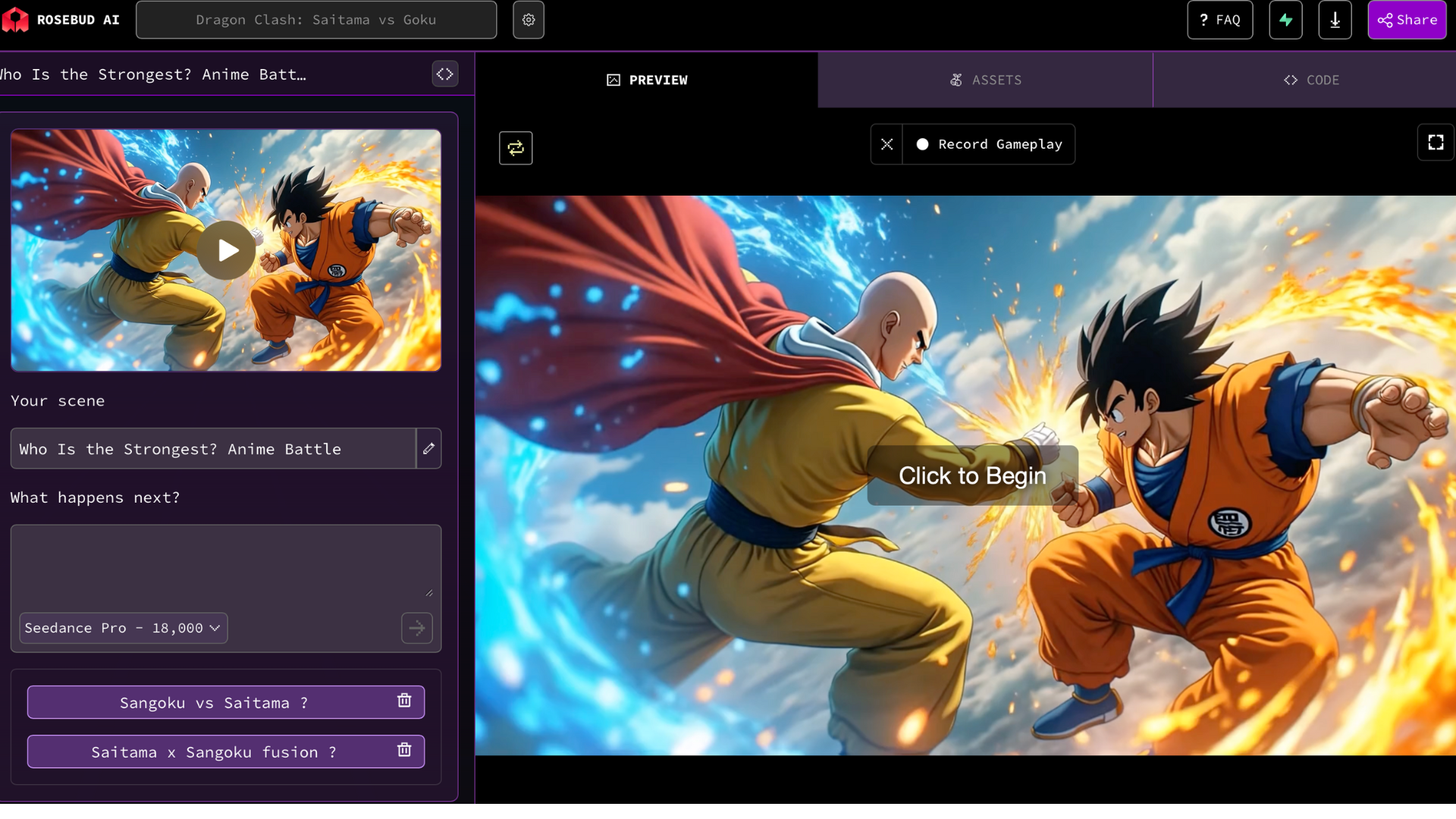Switch to the ASSETS tab
The height and width of the screenshot is (819, 1456).
tap(985, 80)
